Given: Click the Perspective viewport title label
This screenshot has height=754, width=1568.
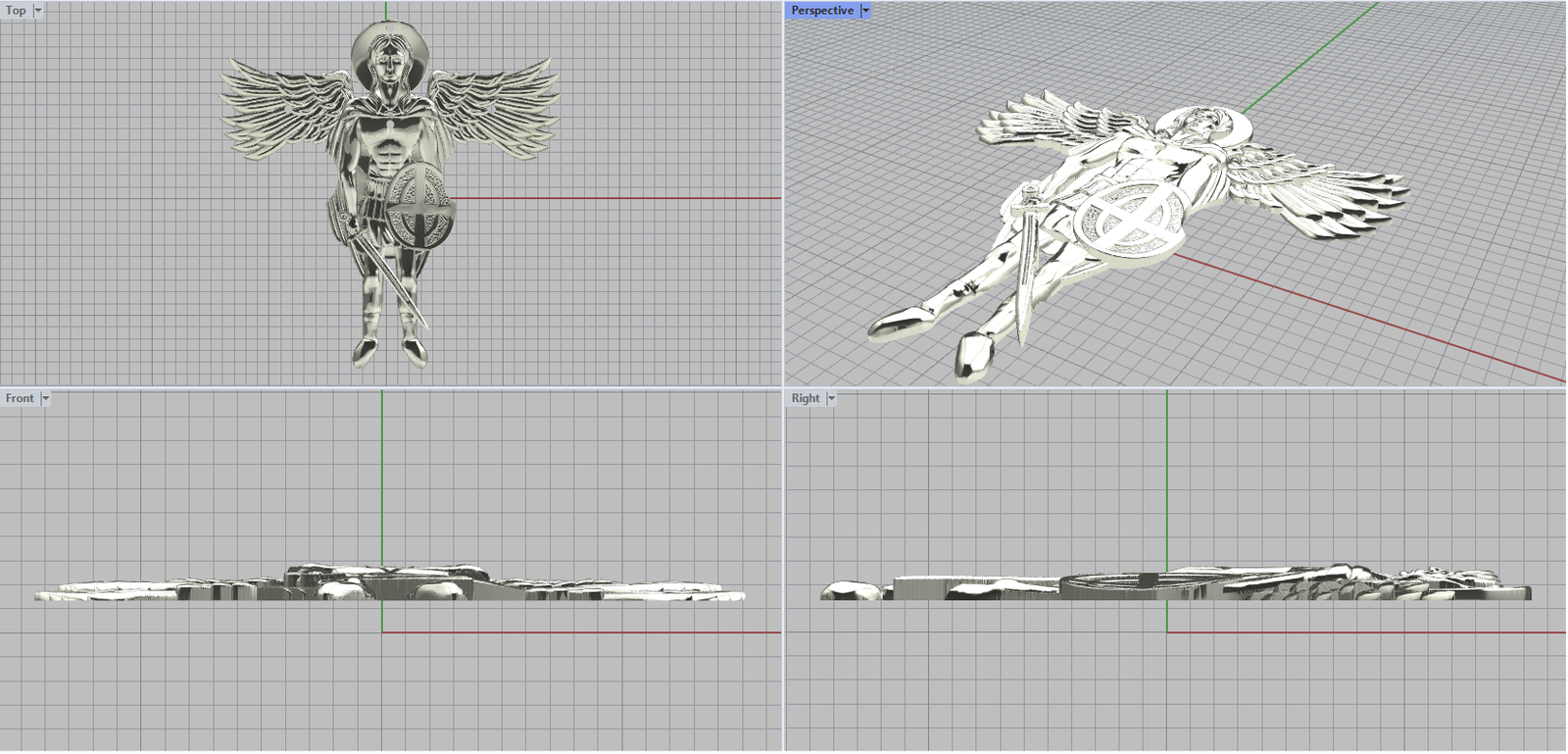Looking at the screenshot, I should tap(822, 11).
